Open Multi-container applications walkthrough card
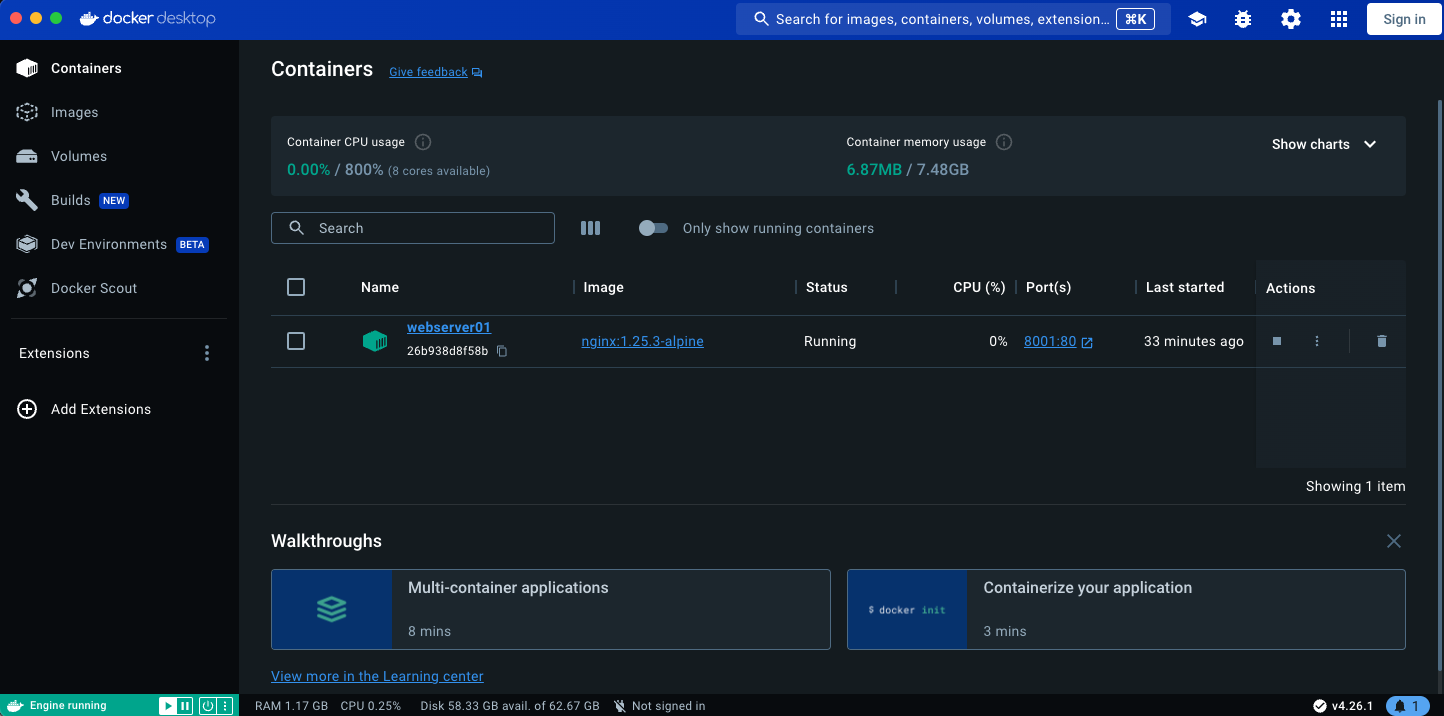The width and height of the screenshot is (1444, 716). [551, 609]
